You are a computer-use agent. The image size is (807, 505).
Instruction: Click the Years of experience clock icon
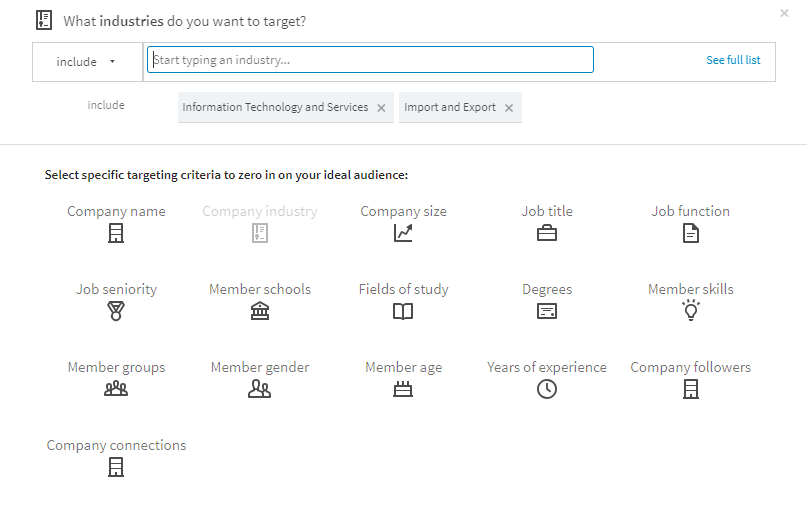click(547, 389)
